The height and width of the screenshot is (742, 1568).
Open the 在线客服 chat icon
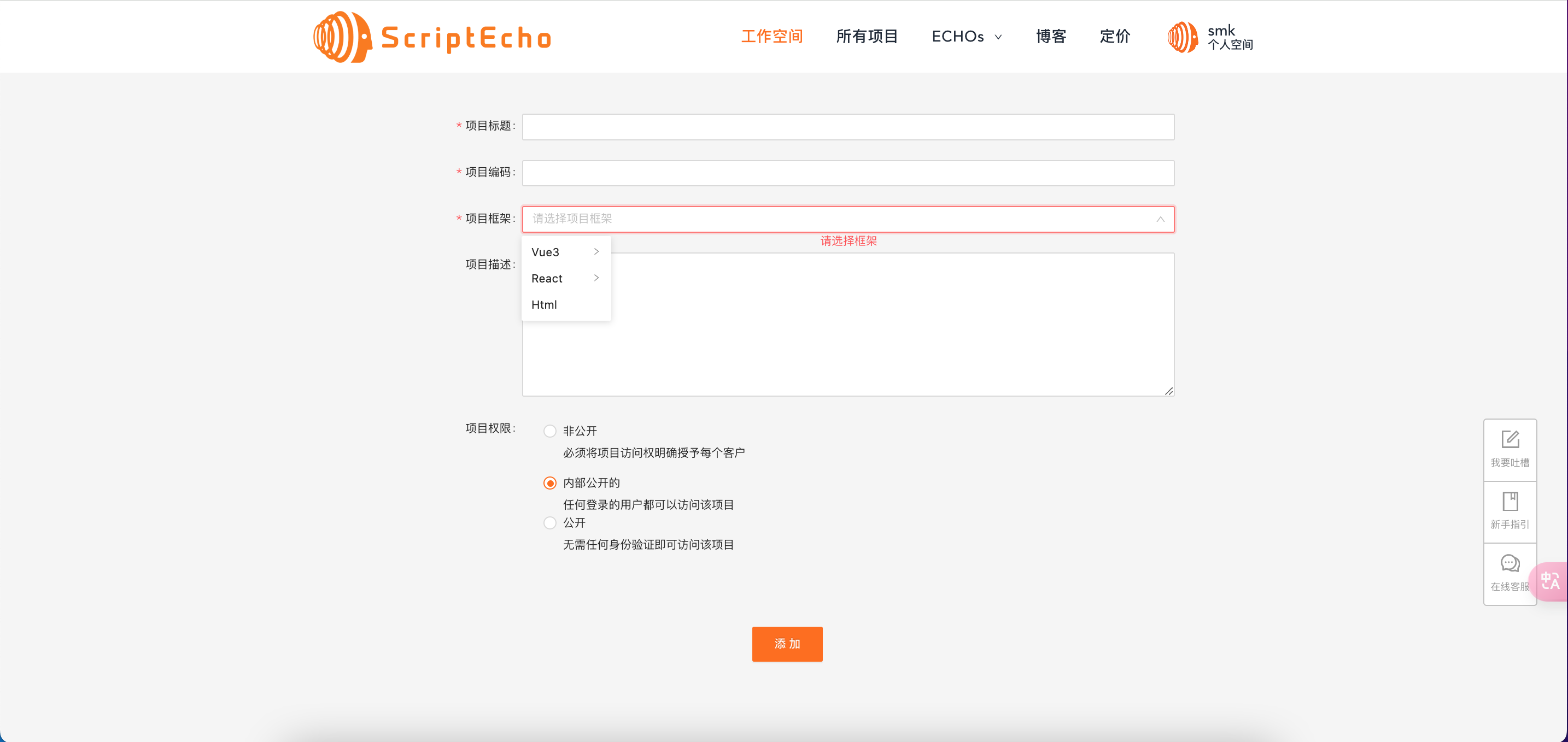1510,564
